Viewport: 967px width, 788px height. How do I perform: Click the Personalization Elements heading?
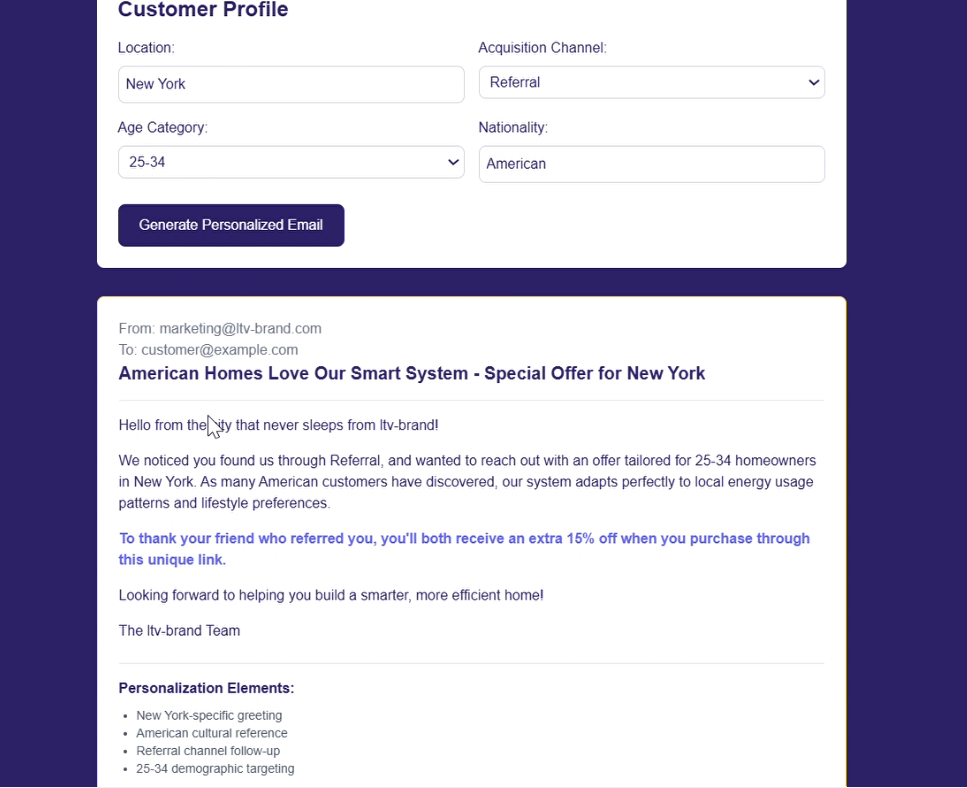tap(206, 688)
